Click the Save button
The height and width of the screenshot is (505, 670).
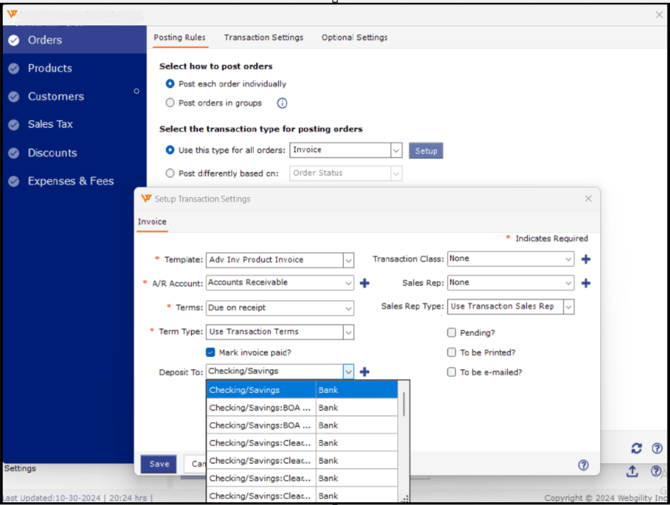(x=158, y=464)
